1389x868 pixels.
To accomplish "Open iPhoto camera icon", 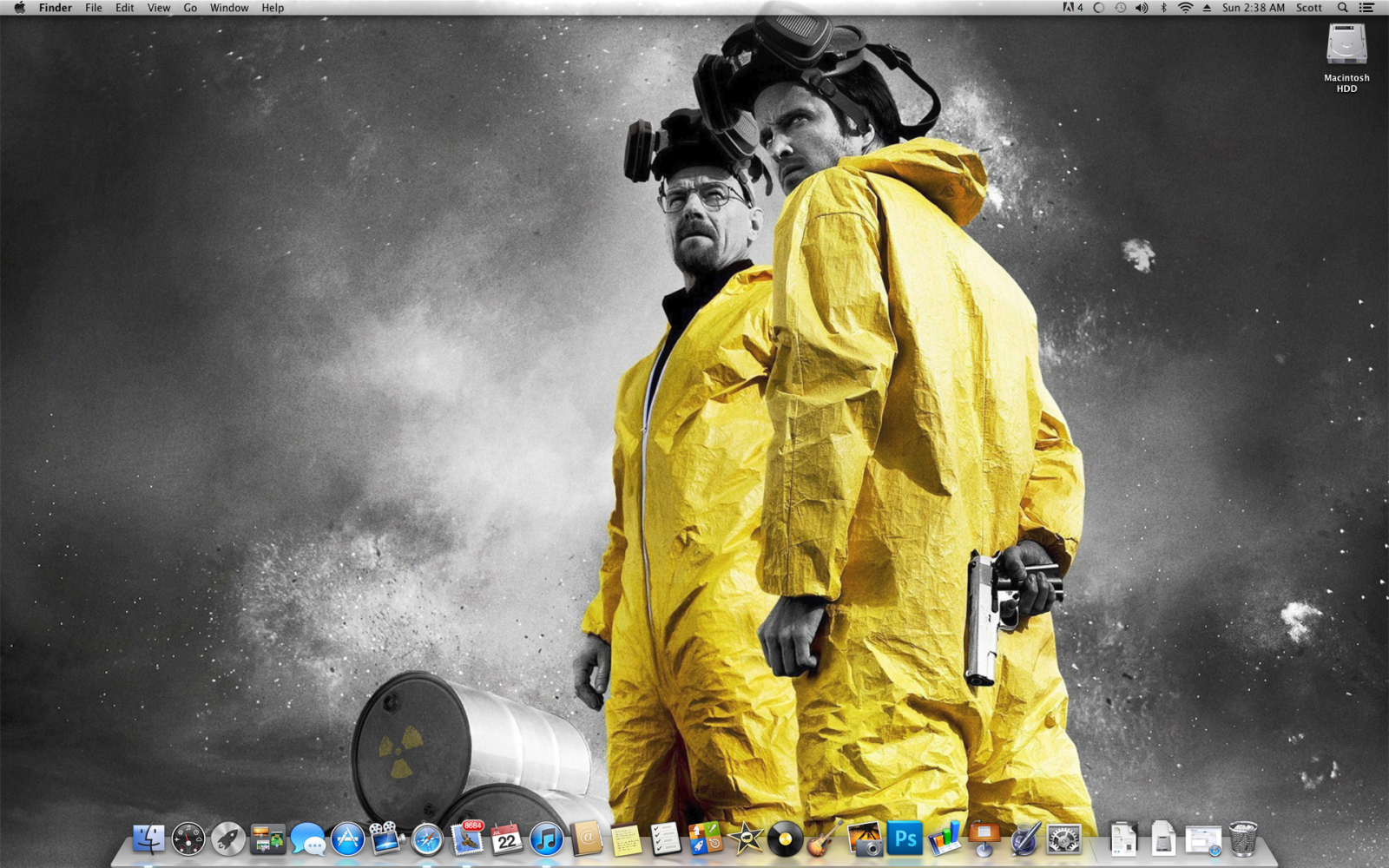I will (x=865, y=839).
